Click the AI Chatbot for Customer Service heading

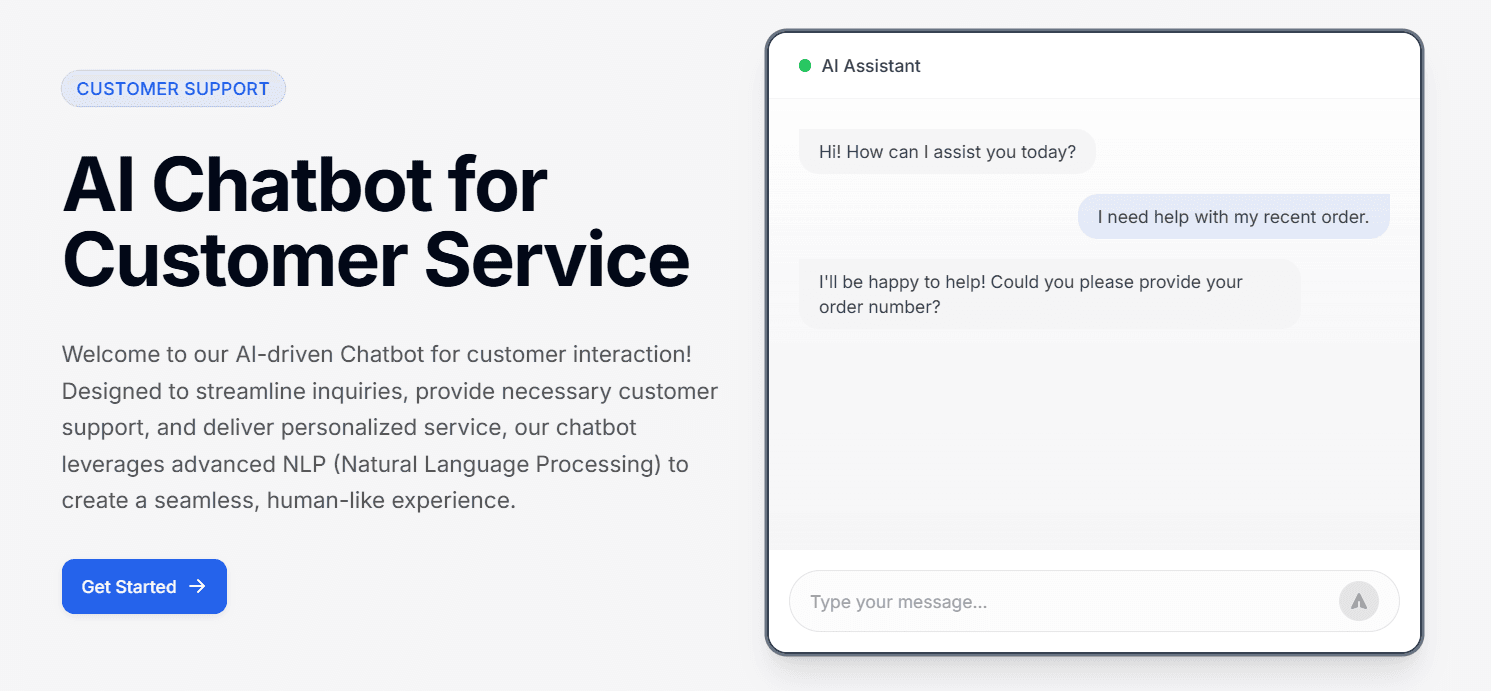[x=376, y=222]
